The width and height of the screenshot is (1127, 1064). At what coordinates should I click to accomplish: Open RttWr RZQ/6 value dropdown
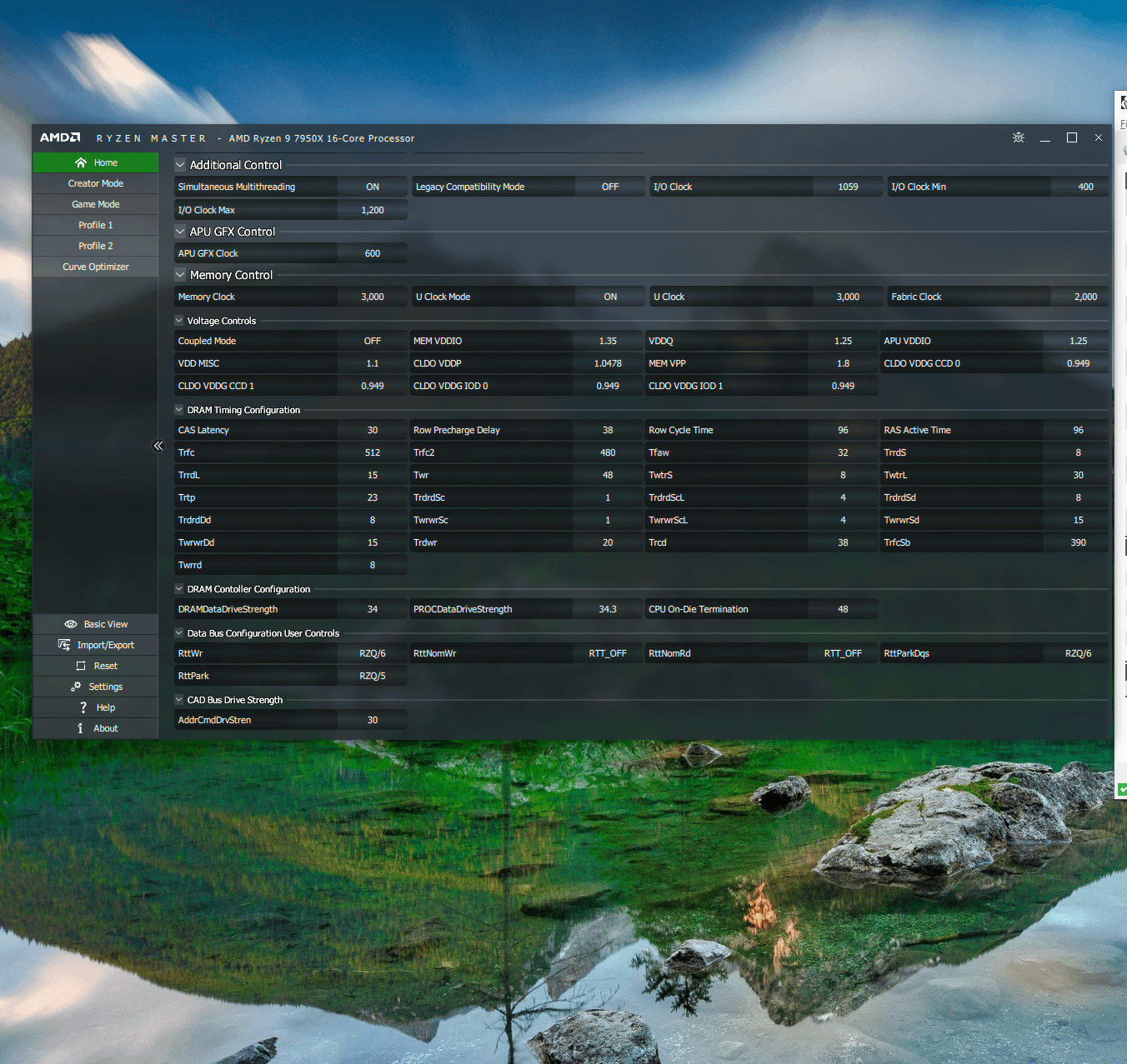point(373,653)
